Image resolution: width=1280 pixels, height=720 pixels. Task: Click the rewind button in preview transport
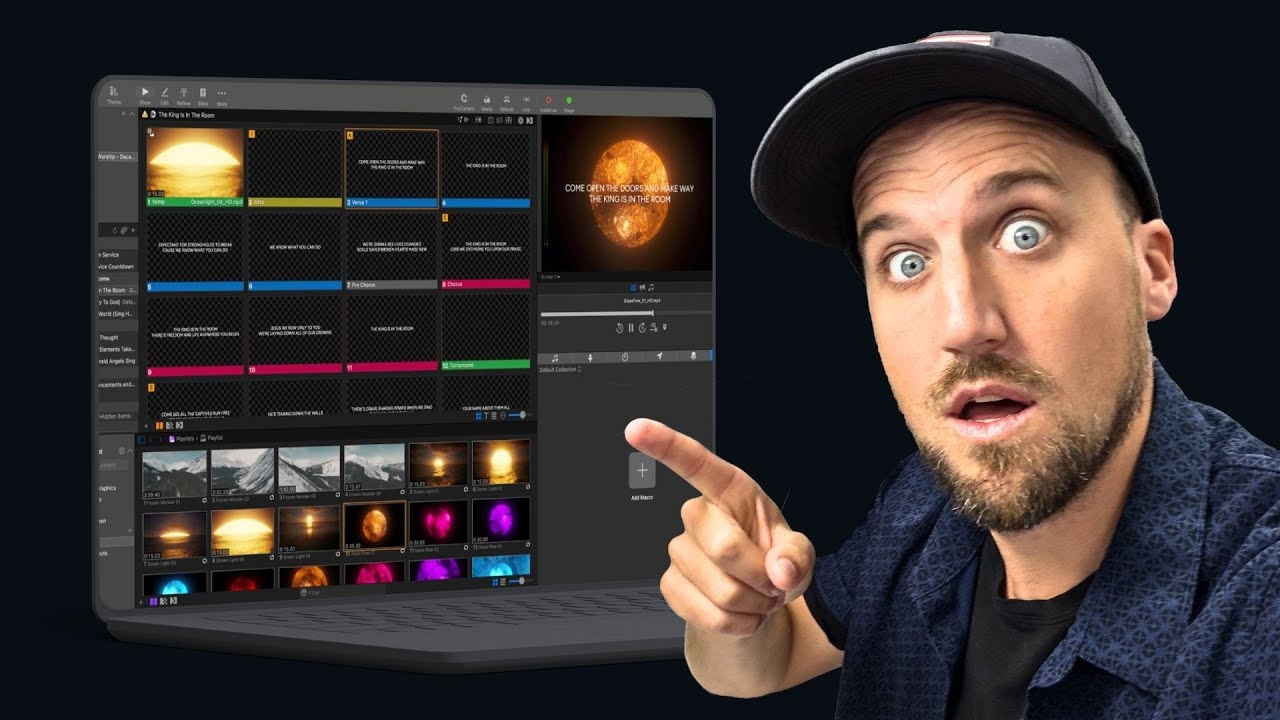(619, 328)
